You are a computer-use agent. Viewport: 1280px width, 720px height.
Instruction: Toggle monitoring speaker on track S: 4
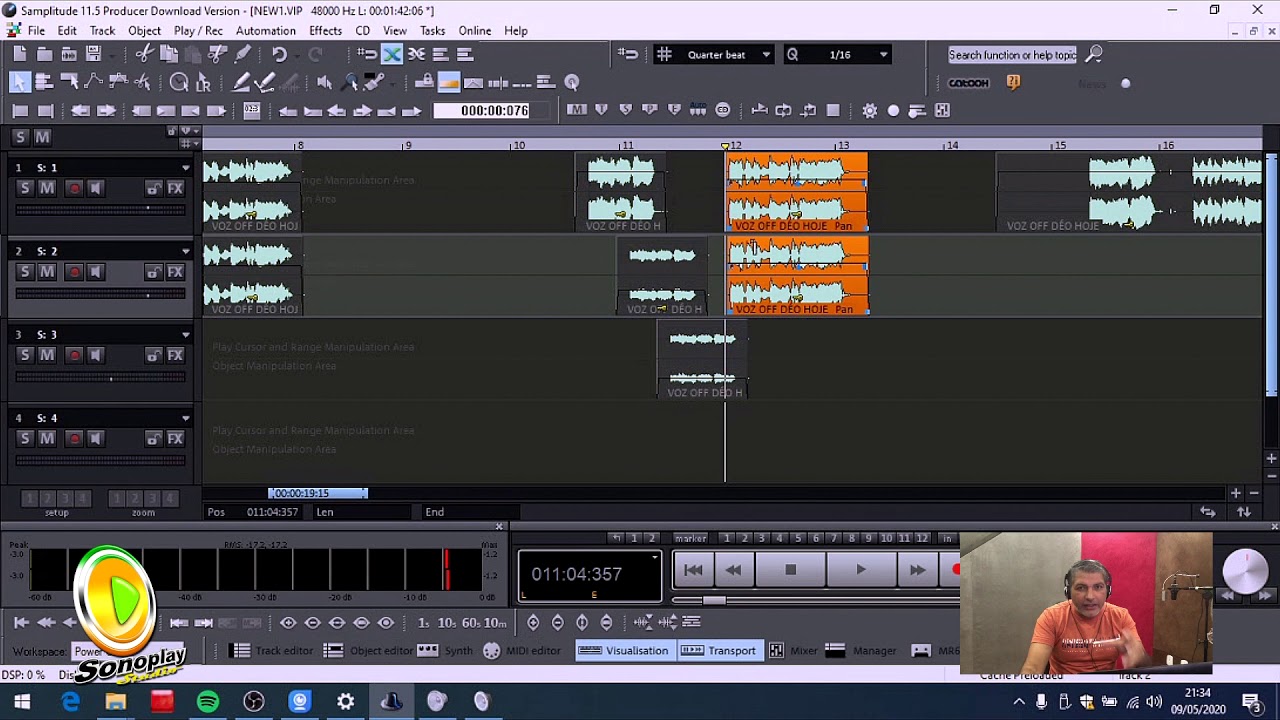[96, 439]
